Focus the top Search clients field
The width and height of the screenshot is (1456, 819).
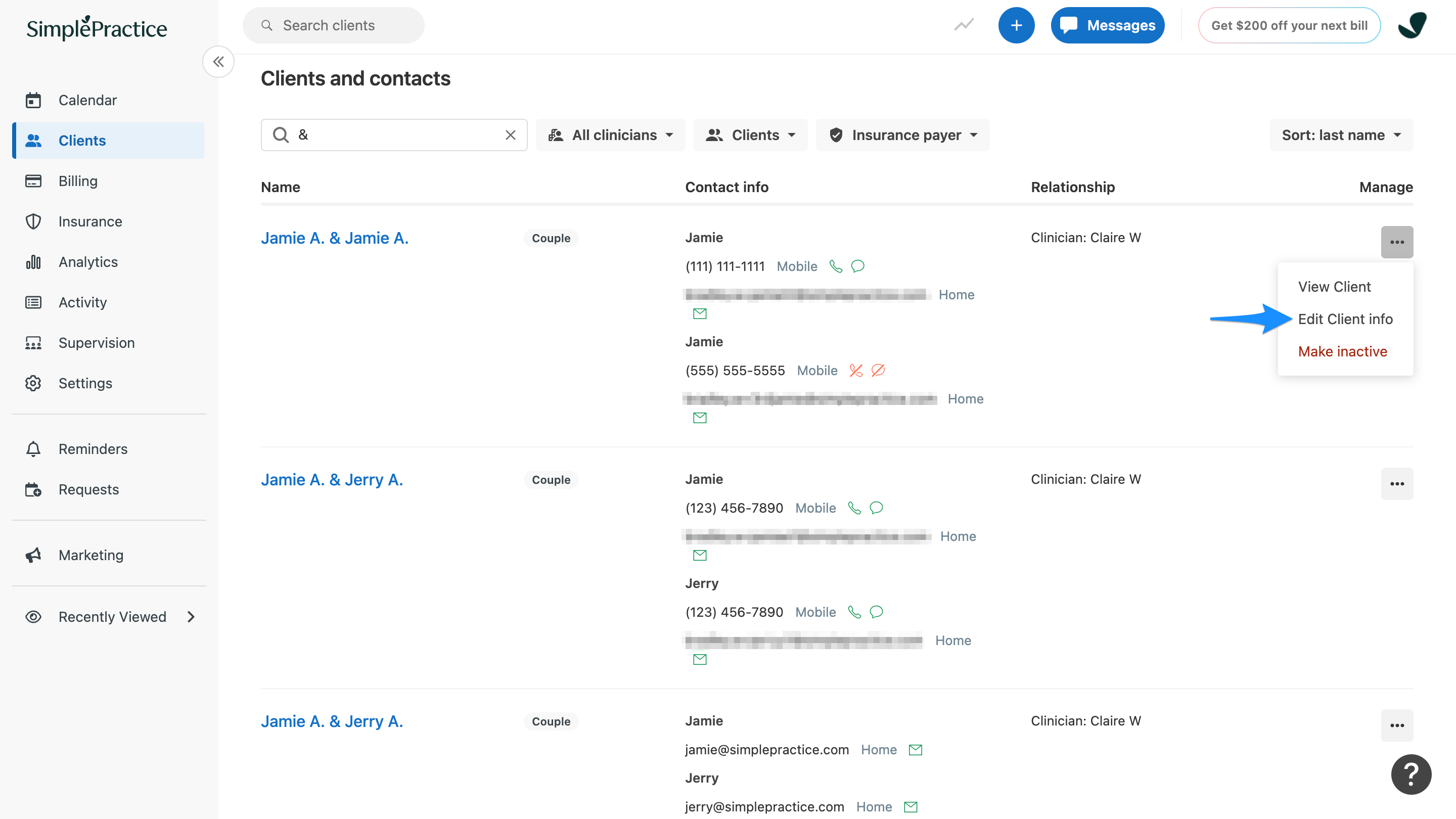pos(334,25)
